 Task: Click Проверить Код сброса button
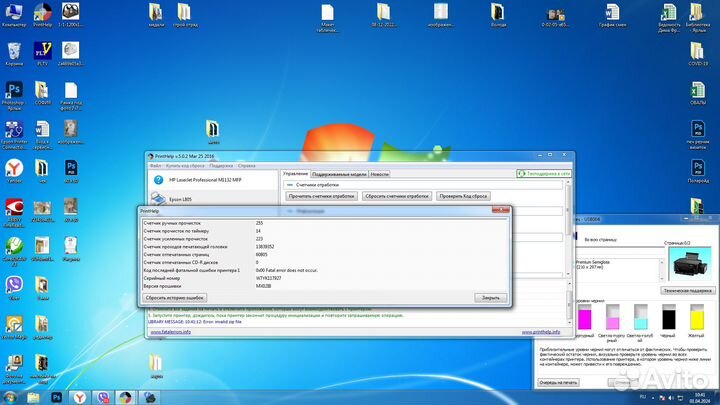(x=463, y=196)
